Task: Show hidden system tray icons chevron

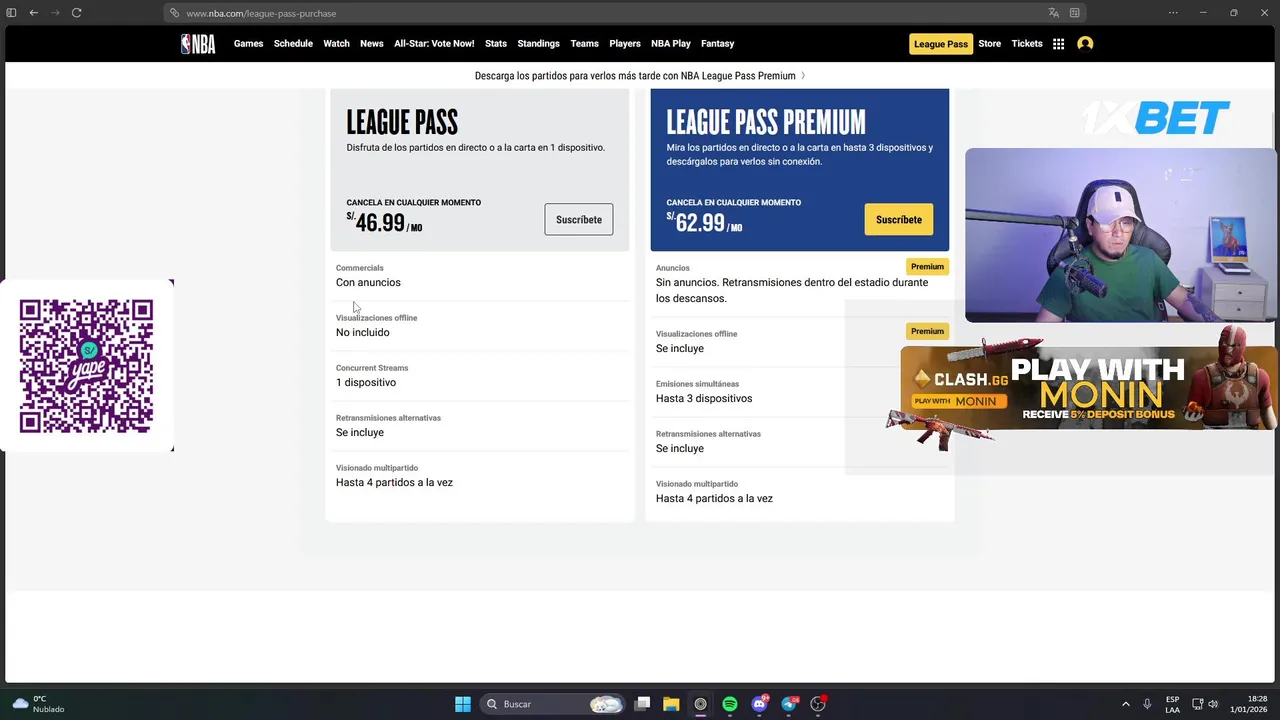Action: point(1125,704)
